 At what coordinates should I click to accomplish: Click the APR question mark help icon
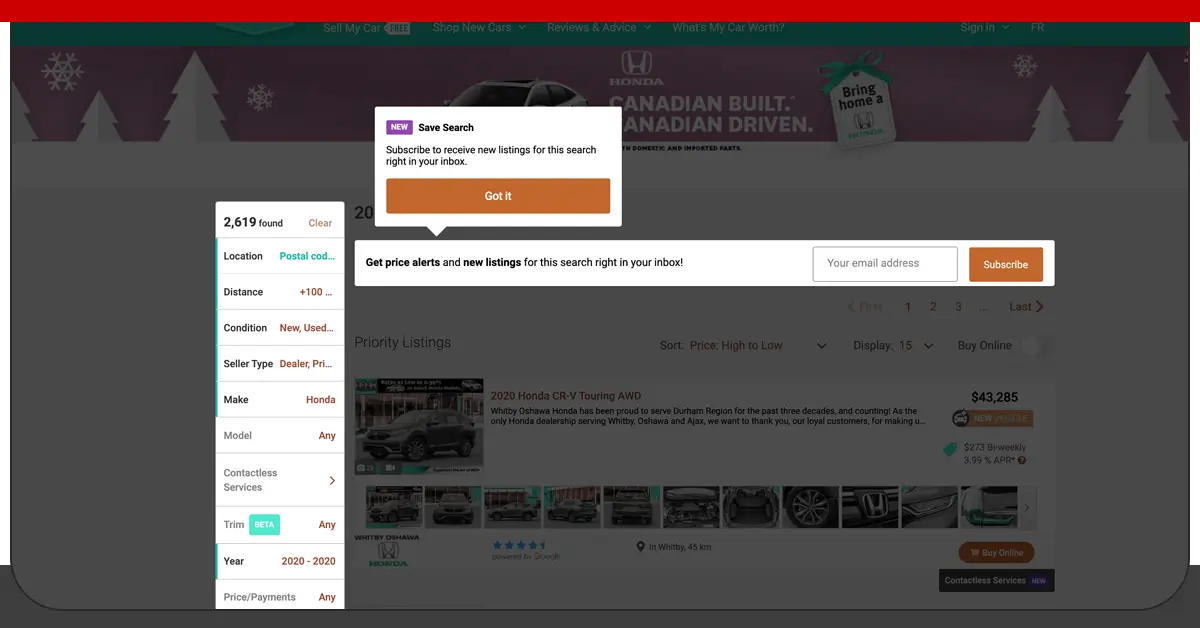(x=1021, y=461)
